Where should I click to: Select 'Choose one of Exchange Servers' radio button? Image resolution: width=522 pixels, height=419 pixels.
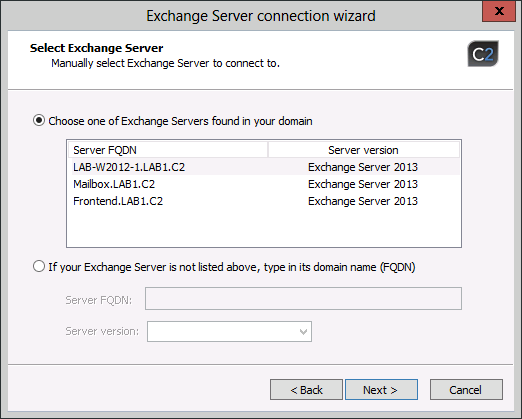(39, 120)
